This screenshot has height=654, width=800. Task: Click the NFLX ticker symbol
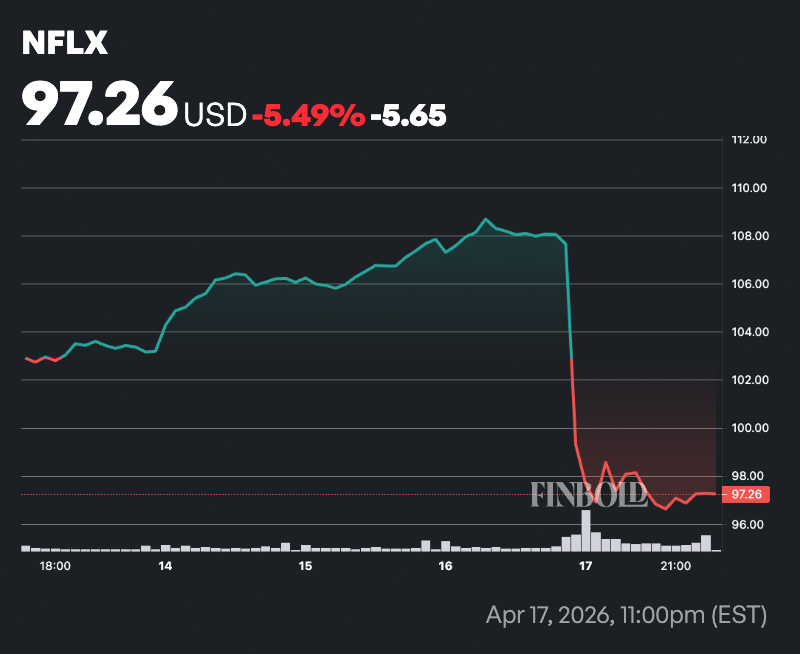tap(65, 43)
